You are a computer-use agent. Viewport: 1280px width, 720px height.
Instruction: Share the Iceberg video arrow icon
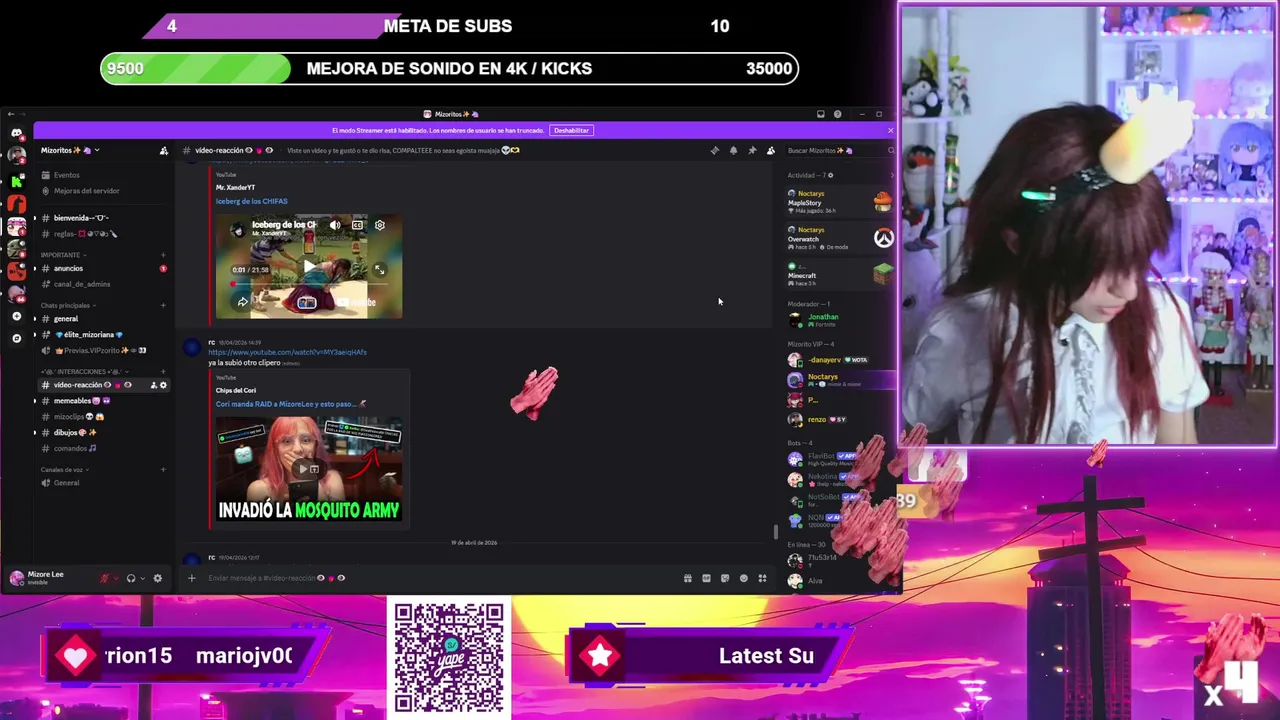[x=242, y=302]
